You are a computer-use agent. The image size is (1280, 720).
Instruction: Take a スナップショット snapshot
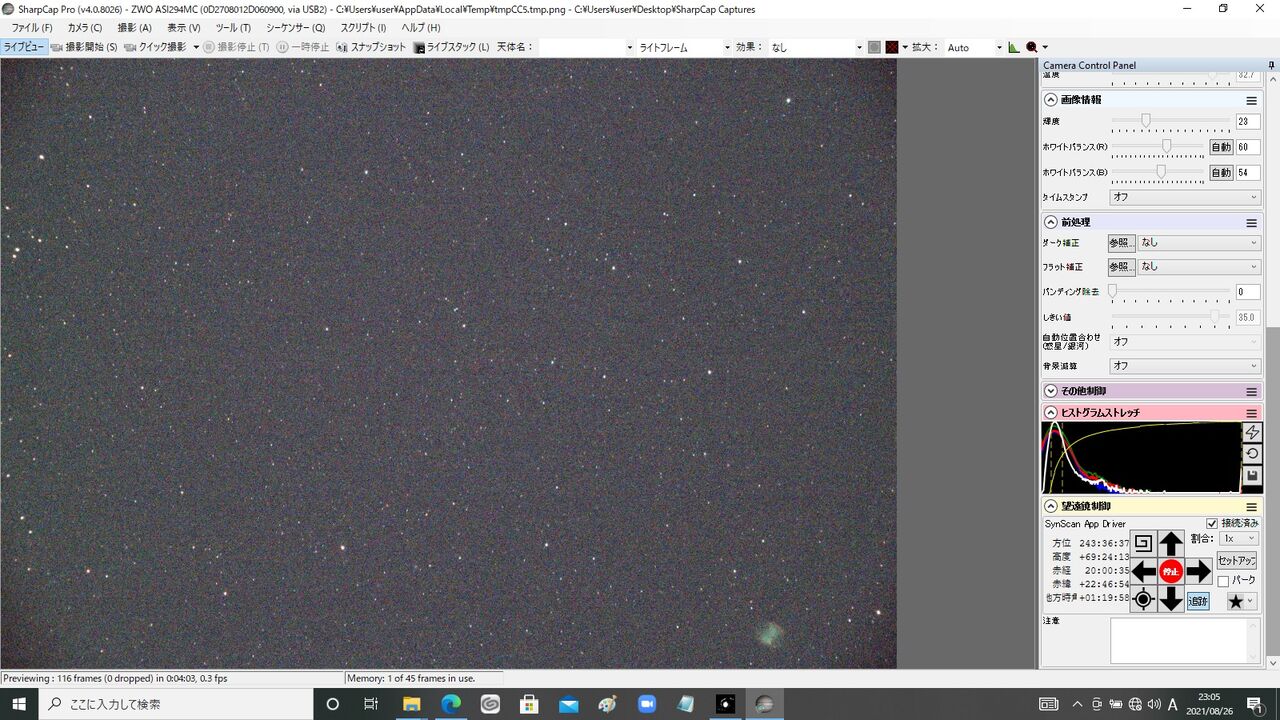(371, 47)
